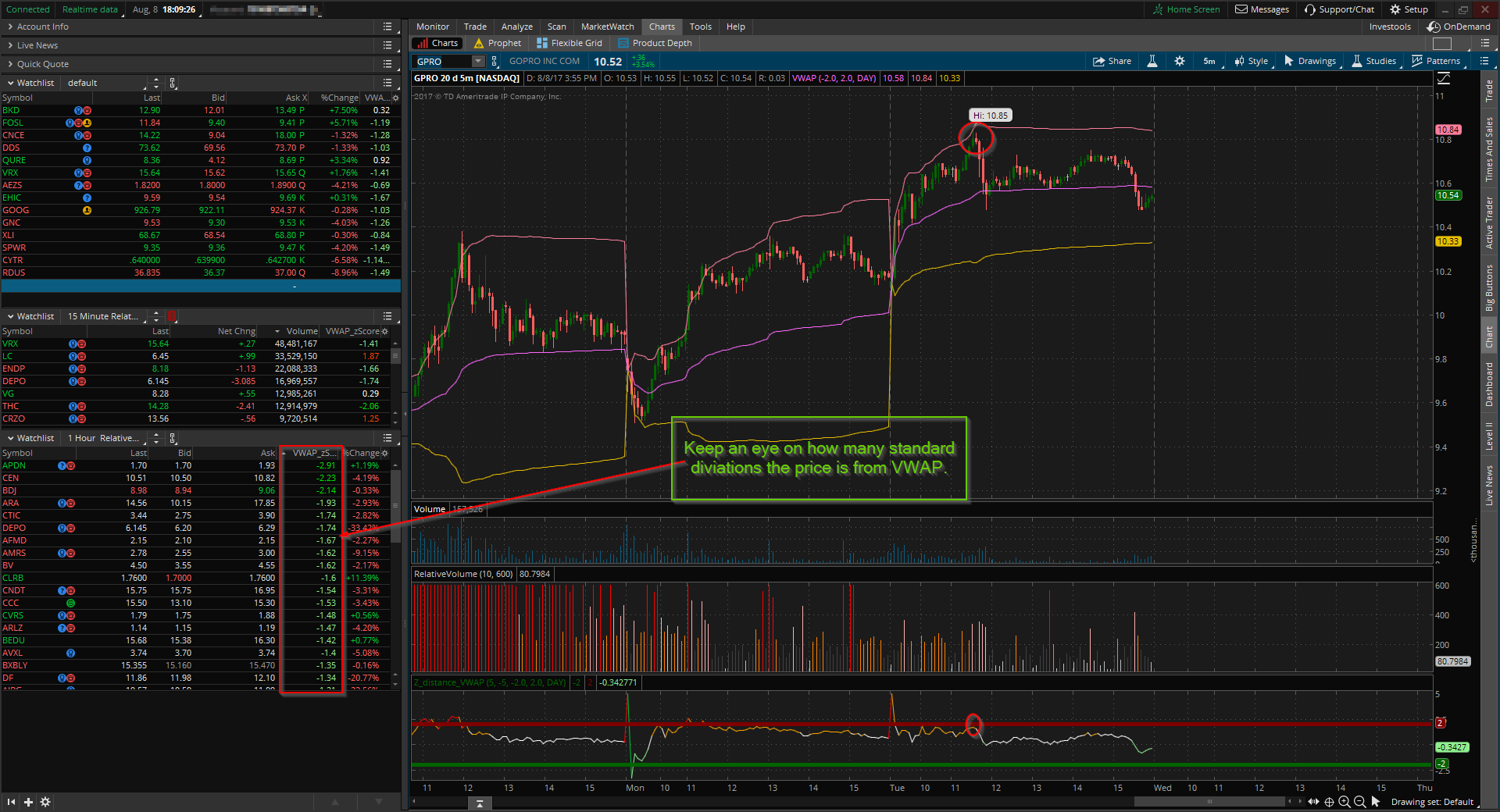
Task: Open the Monitor tab
Action: 433,27
